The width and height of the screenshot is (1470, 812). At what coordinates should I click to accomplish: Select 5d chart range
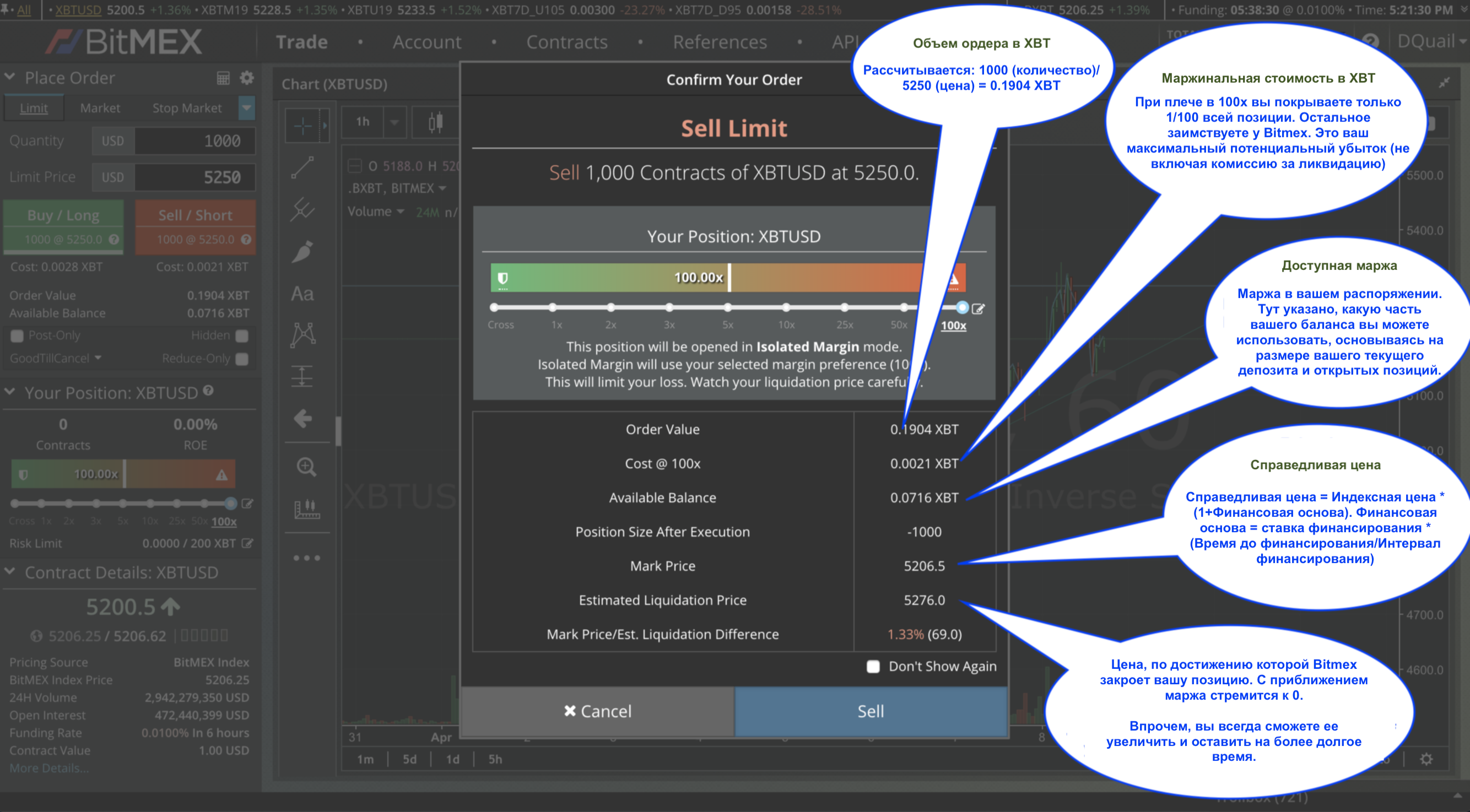(x=409, y=760)
